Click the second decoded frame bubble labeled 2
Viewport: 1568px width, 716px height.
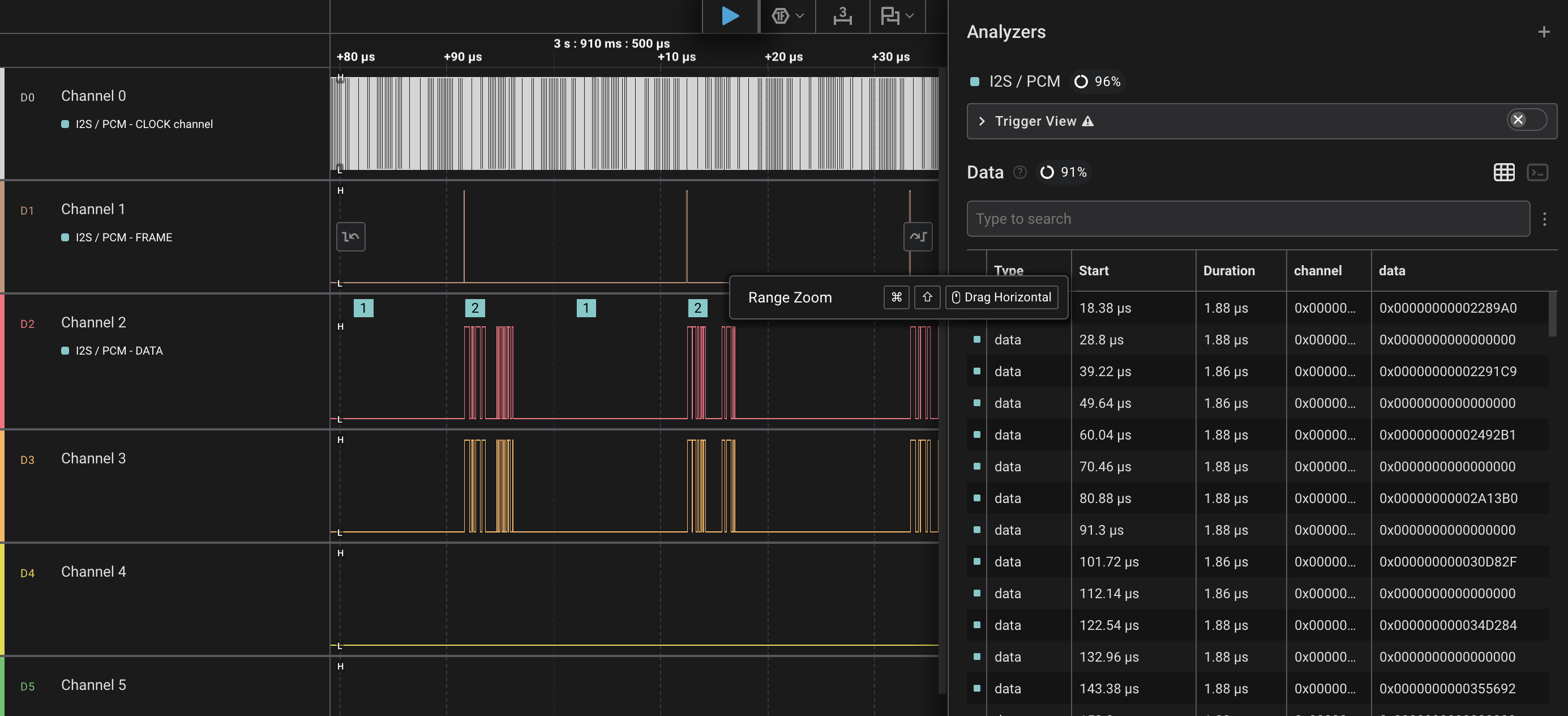pyautogui.click(x=697, y=308)
